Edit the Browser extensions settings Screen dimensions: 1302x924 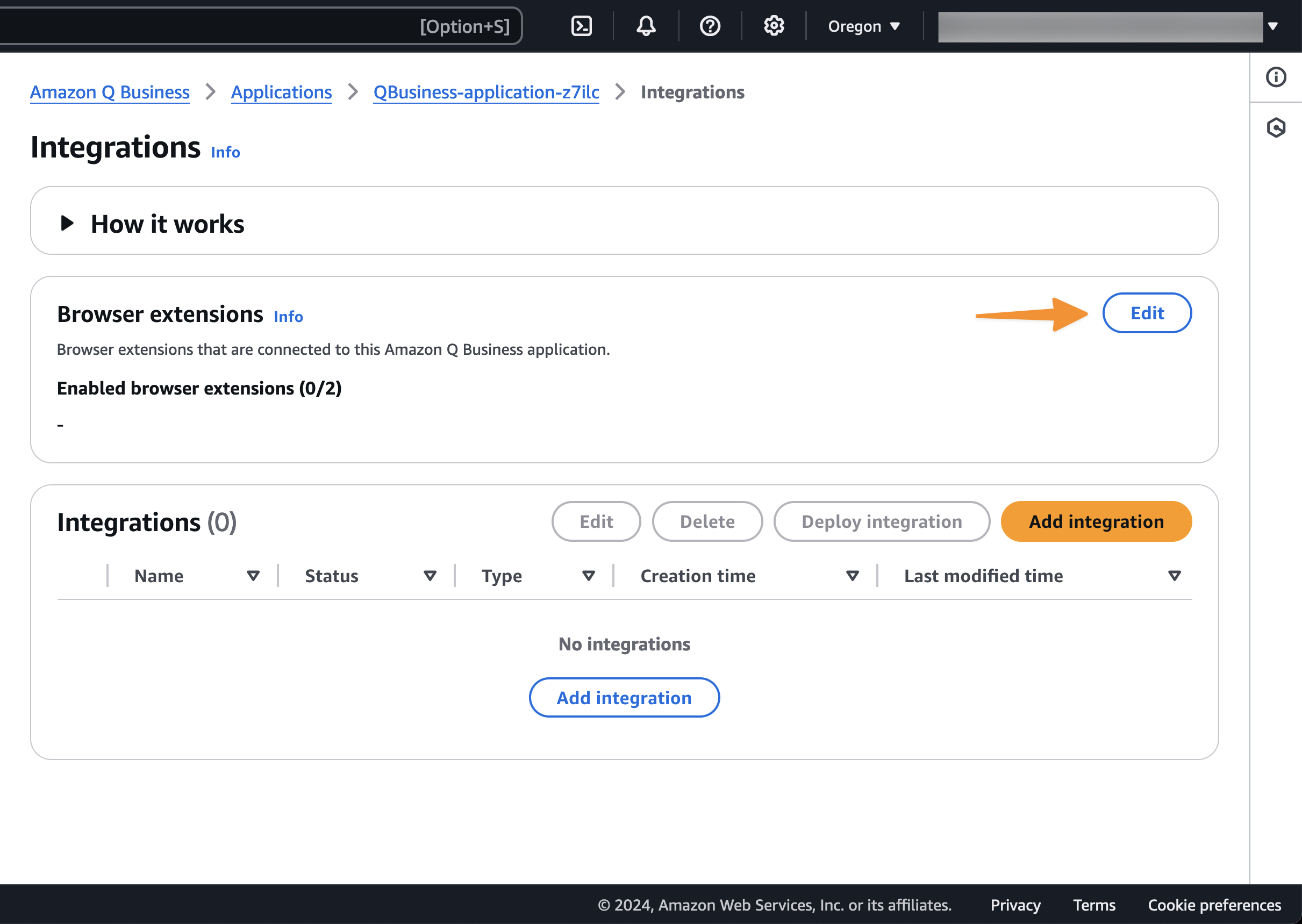point(1147,313)
